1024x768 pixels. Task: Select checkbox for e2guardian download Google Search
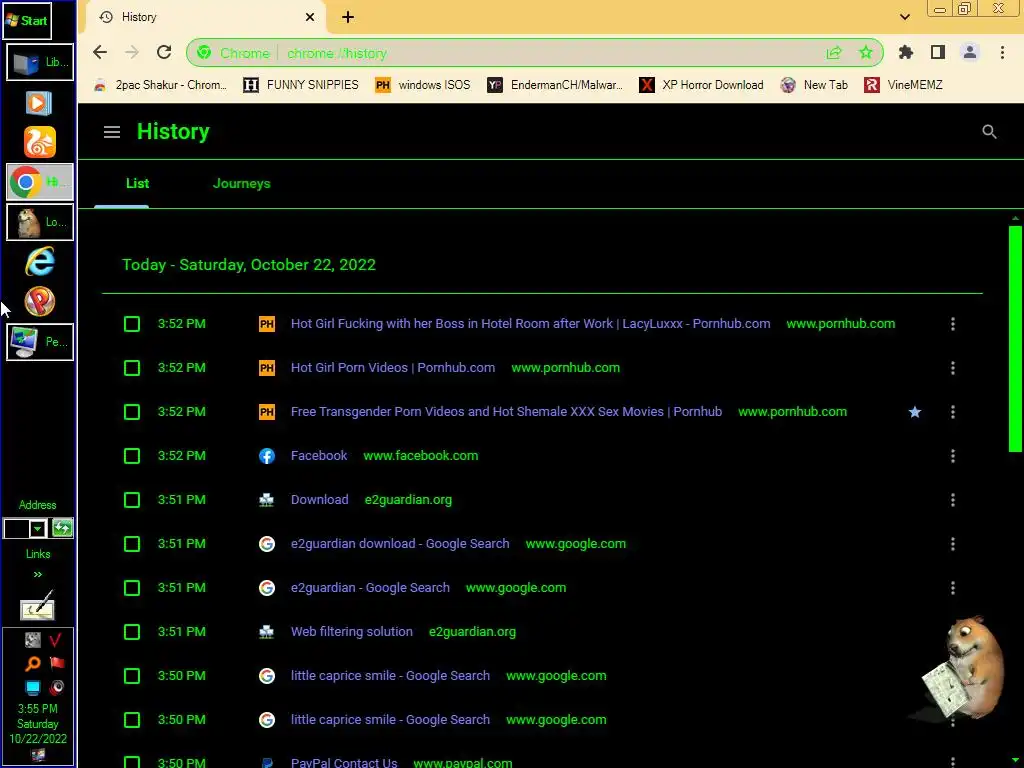tap(132, 544)
